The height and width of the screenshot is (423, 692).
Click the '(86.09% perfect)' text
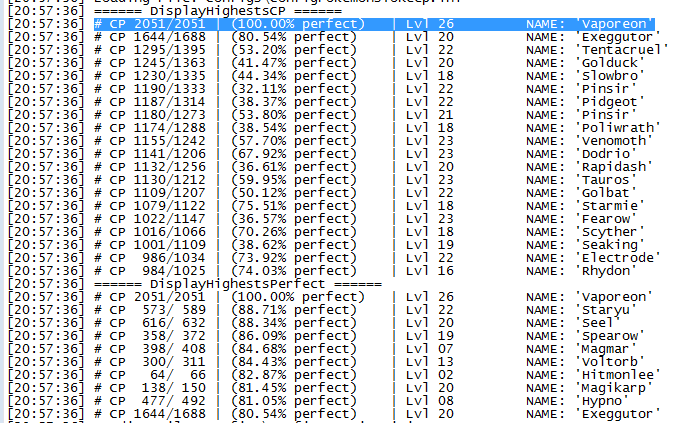[294, 336]
